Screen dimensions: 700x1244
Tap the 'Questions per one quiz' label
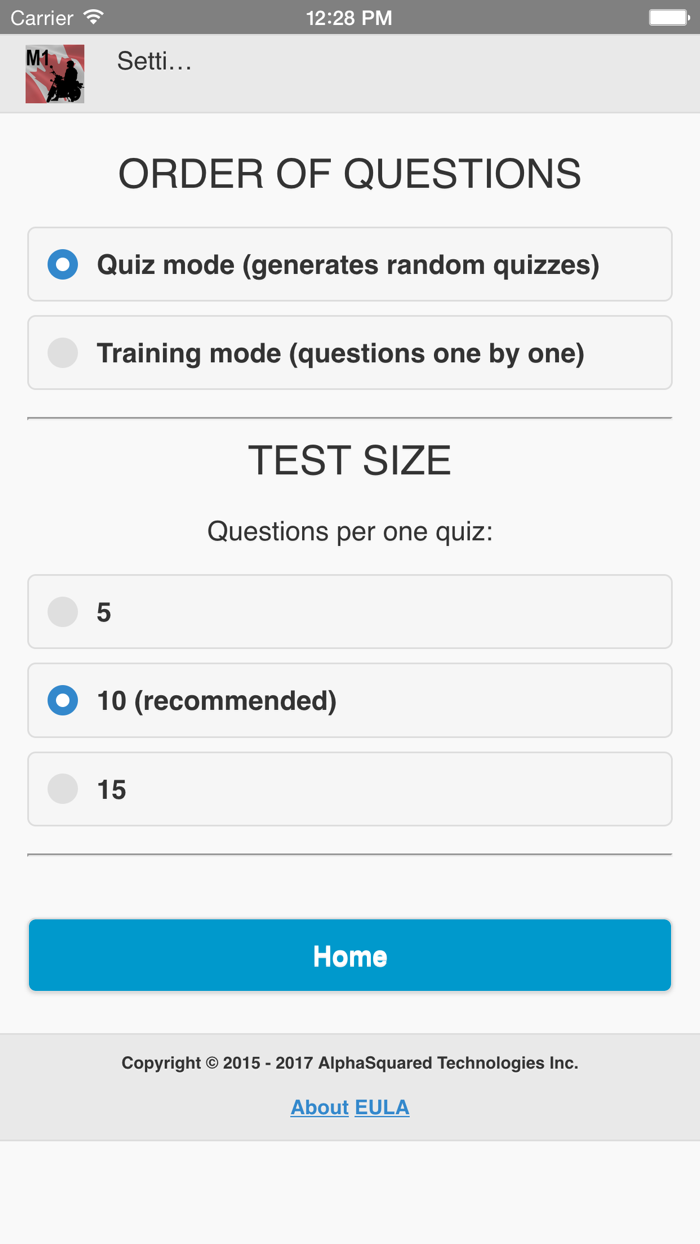point(349,531)
